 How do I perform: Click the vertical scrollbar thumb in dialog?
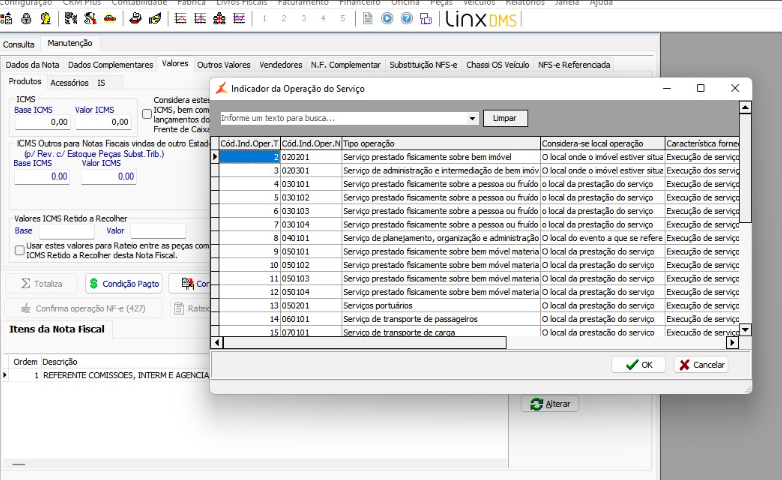pos(745,168)
